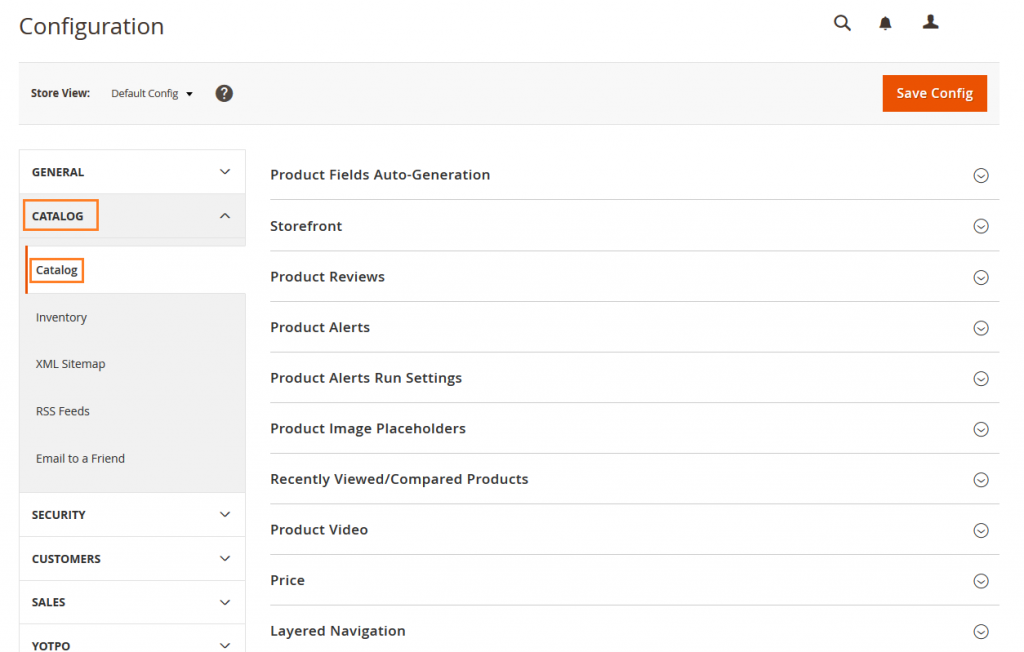Select the SALES sidebar heading
The image size is (1024, 652).
(x=48, y=602)
